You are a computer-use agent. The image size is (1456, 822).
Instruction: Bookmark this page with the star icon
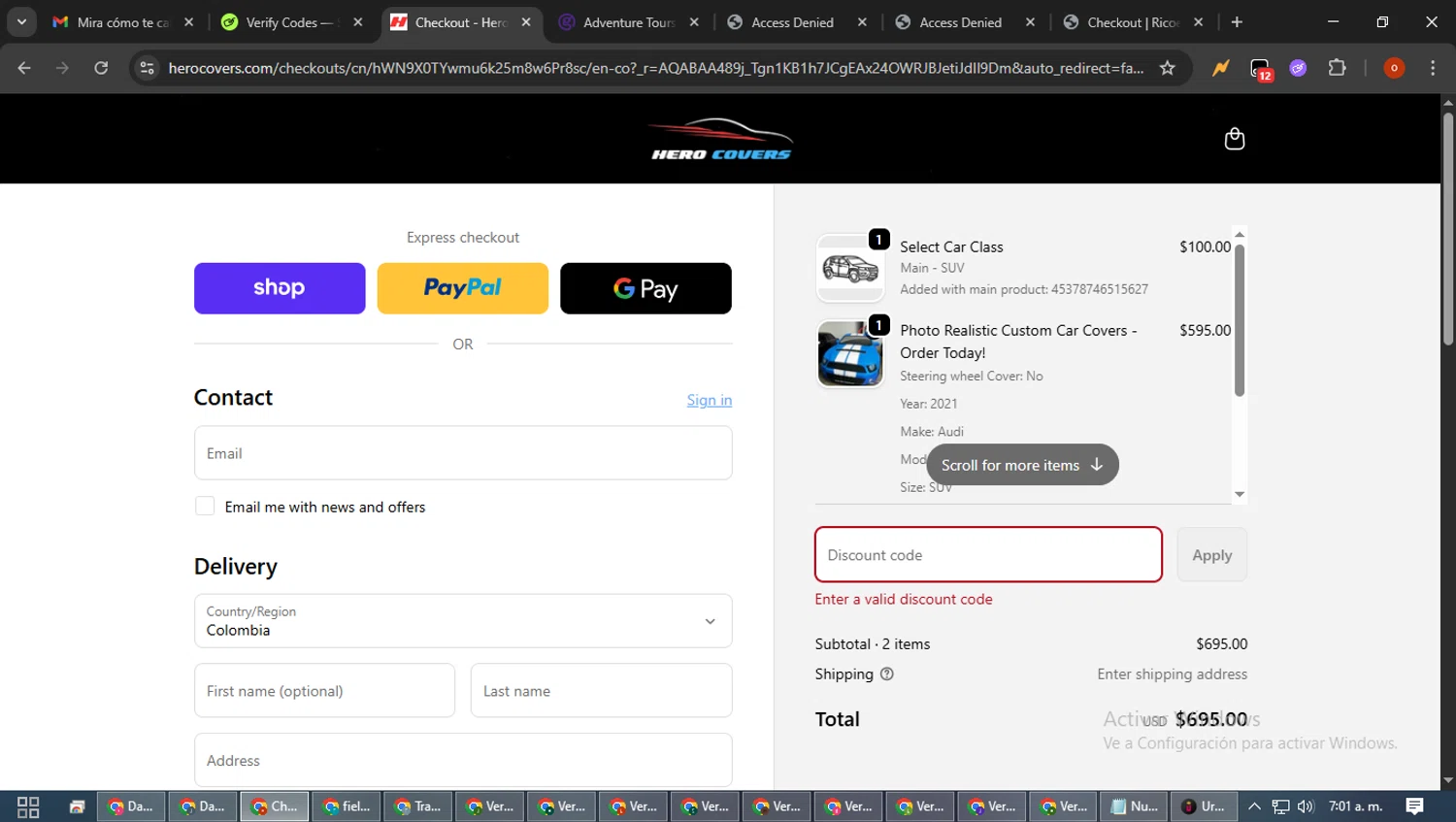1167,68
